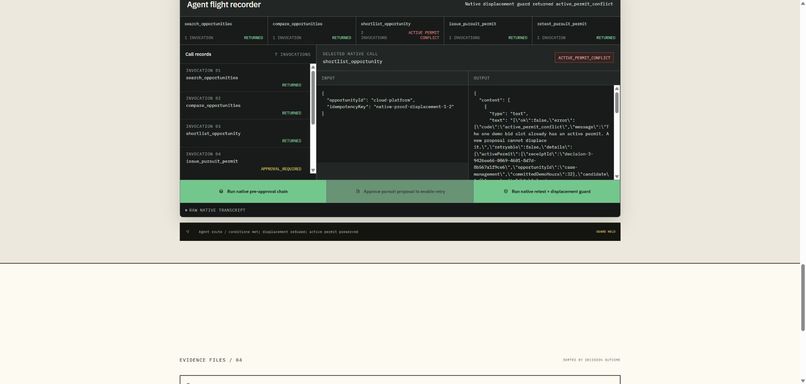Image resolution: width=806 pixels, height=384 pixels.
Task: Run native pre-approval chain
Action: [x=253, y=191]
